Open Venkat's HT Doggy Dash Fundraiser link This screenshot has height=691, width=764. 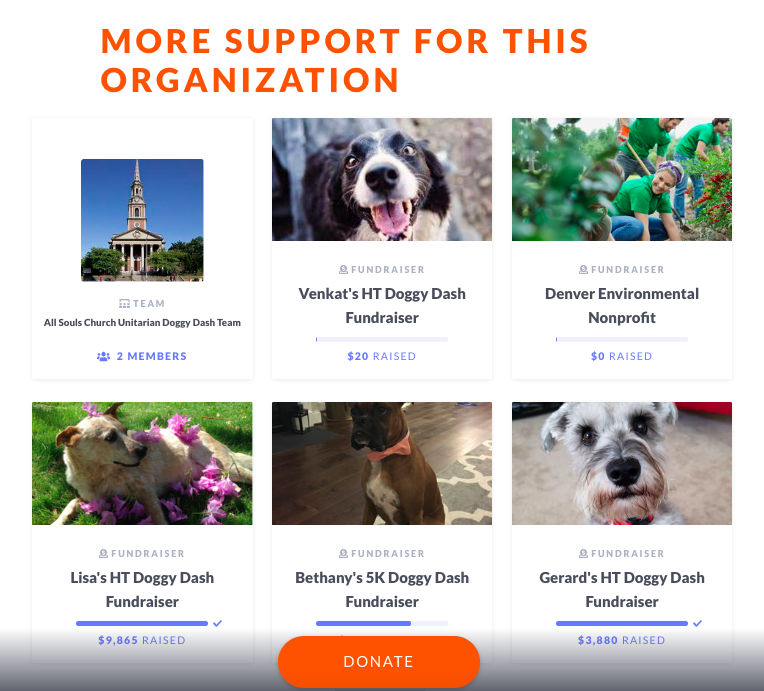[382, 306]
